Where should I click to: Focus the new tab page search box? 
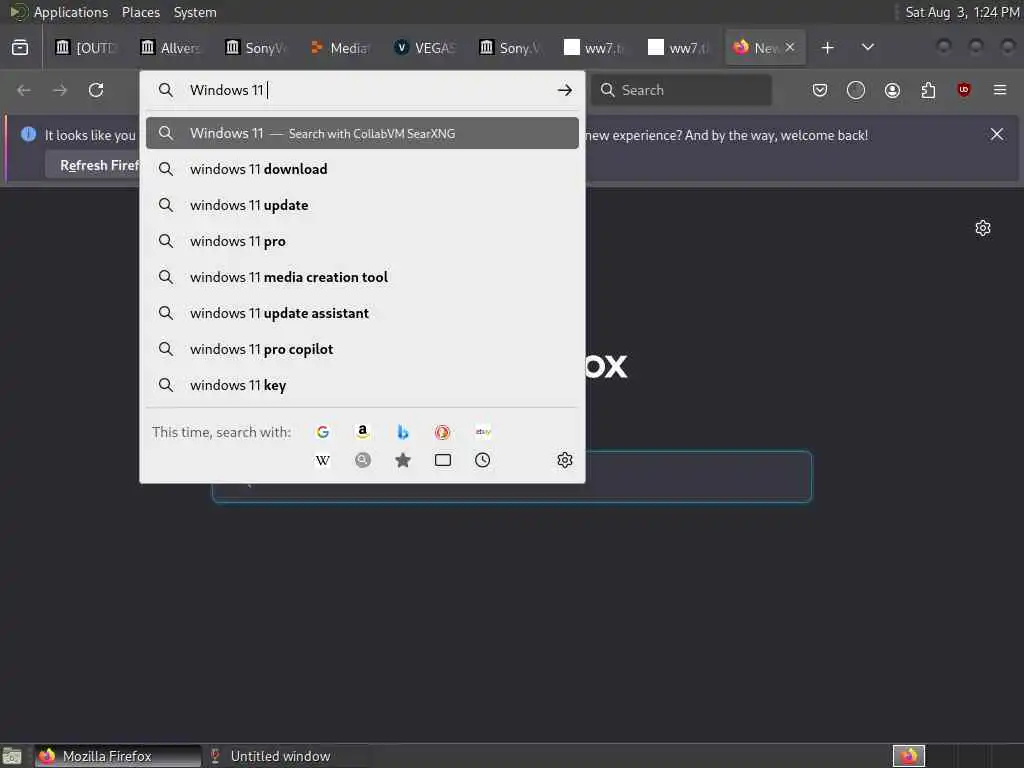click(x=511, y=477)
